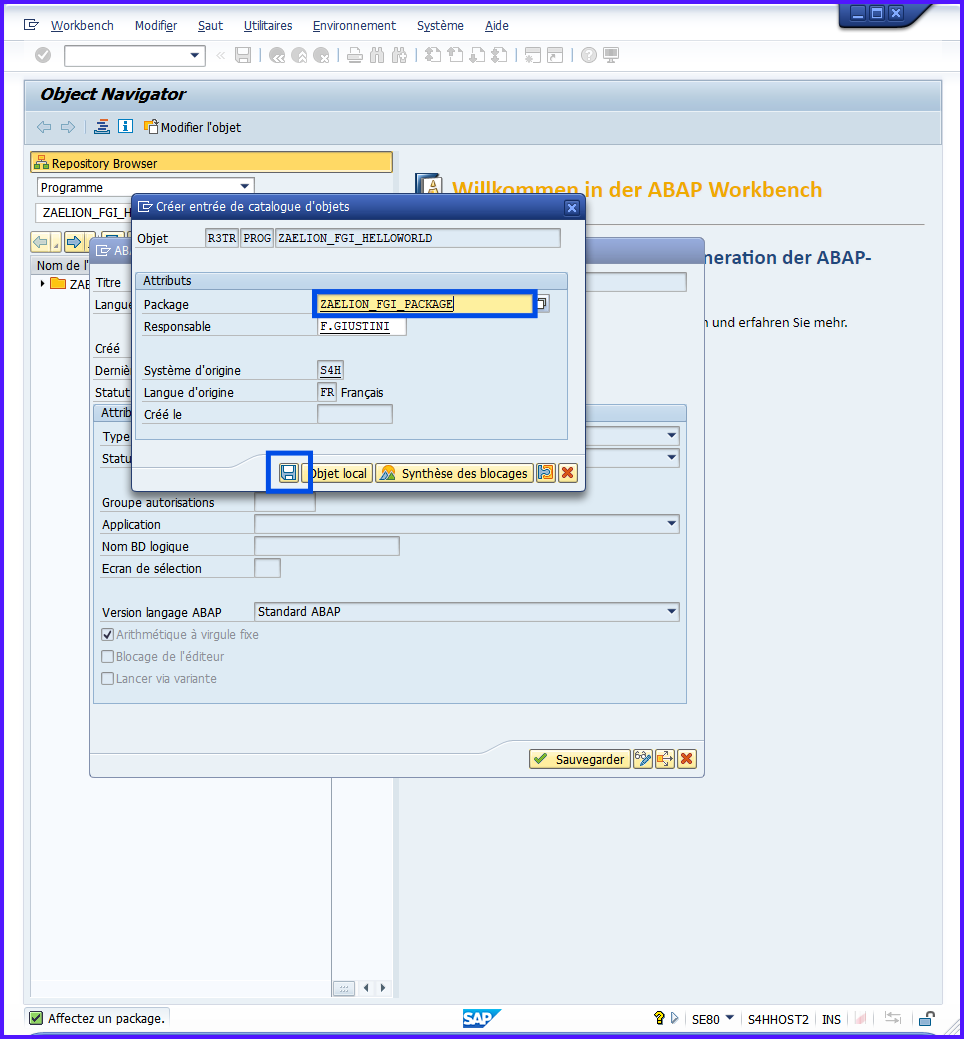
Task: Open the Application dropdown list
Action: [x=671, y=524]
